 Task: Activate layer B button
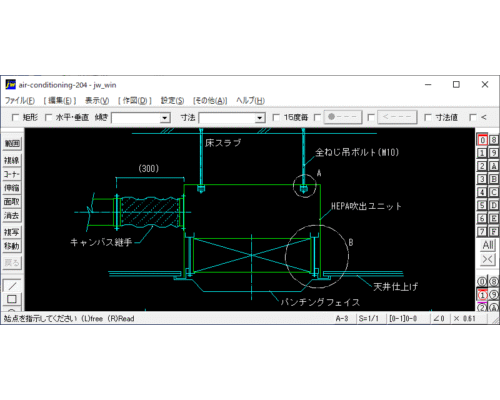click(494, 179)
